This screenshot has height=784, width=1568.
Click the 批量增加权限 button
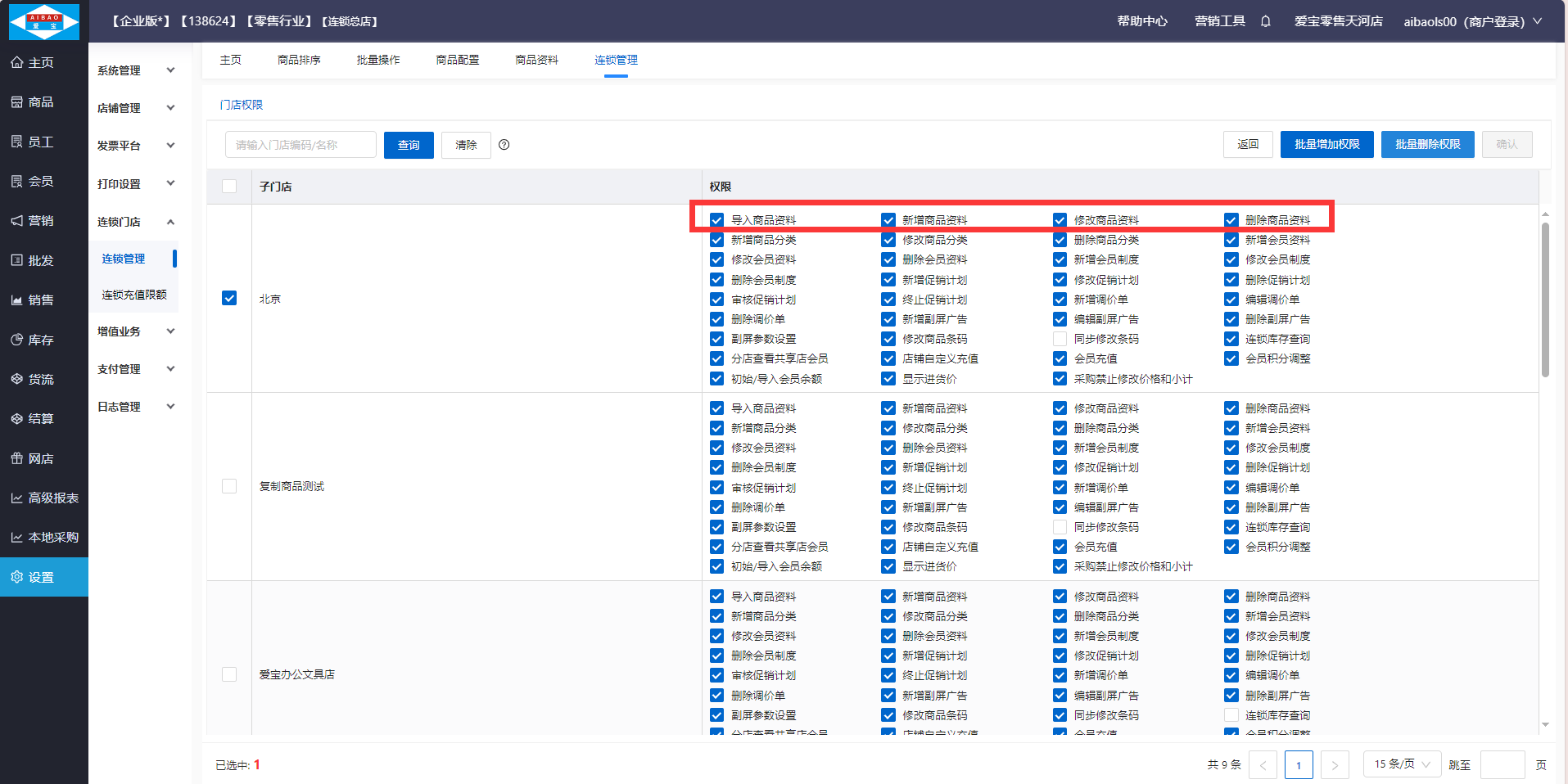[1326, 144]
